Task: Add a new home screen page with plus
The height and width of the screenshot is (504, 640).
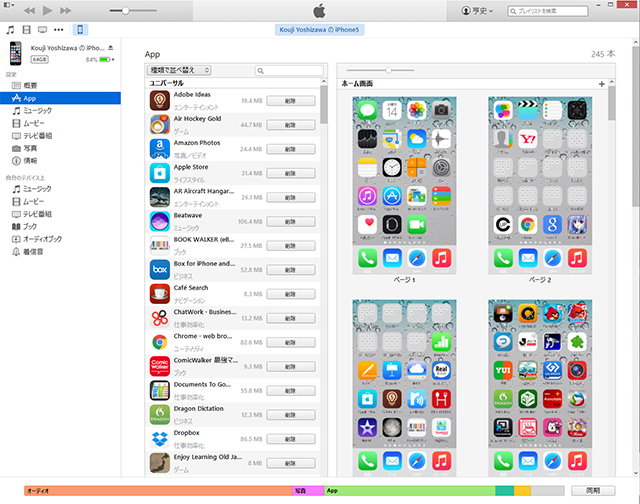Action: click(x=601, y=84)
